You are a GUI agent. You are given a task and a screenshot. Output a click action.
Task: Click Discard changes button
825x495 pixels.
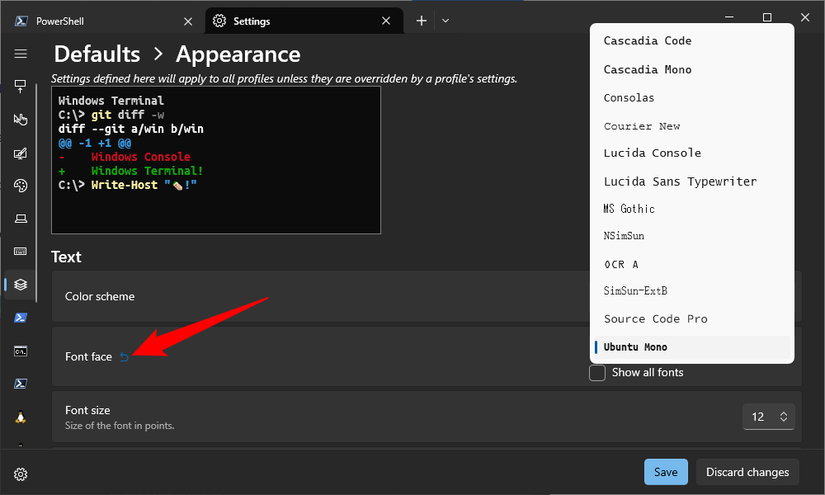tap(748, 472)
